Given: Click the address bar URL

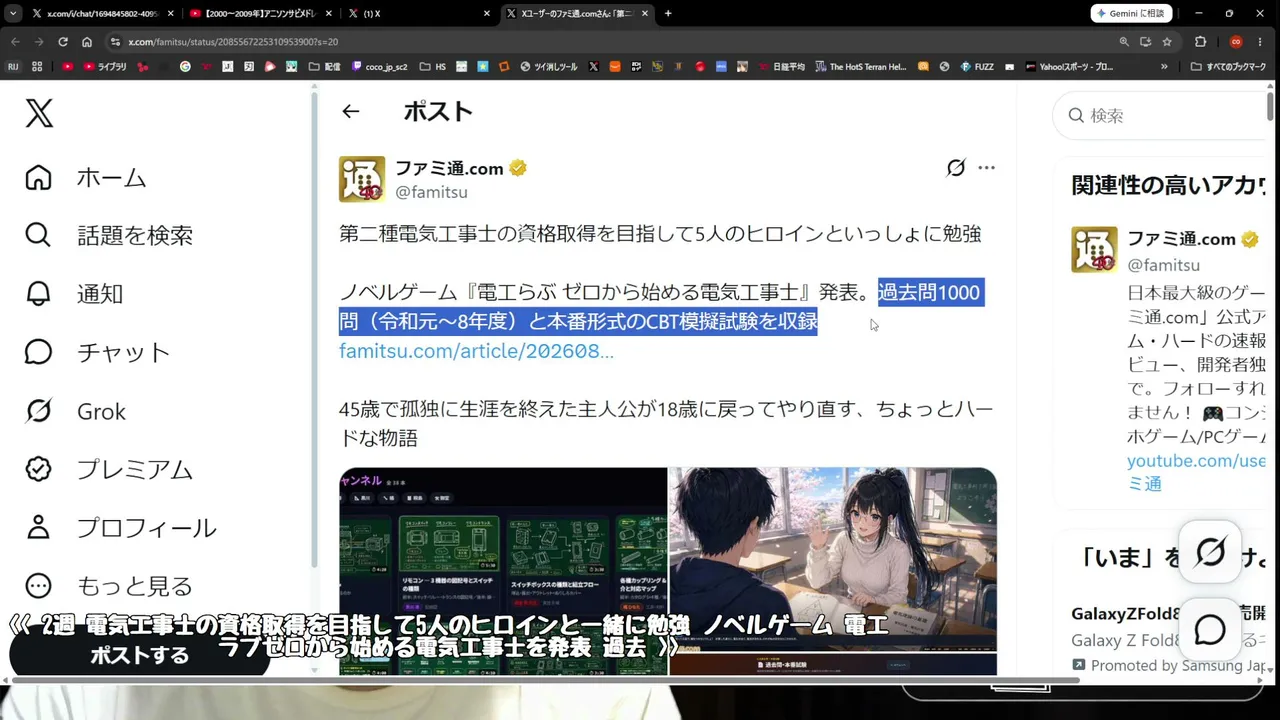Looking at the screenshot, I should [233, 42].
